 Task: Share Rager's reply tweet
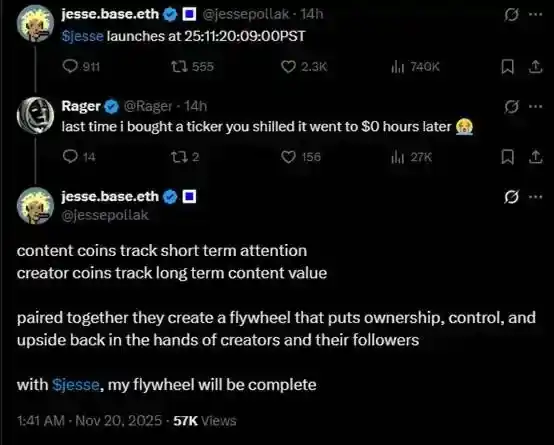pyautogui.click(x=535, y=157)
